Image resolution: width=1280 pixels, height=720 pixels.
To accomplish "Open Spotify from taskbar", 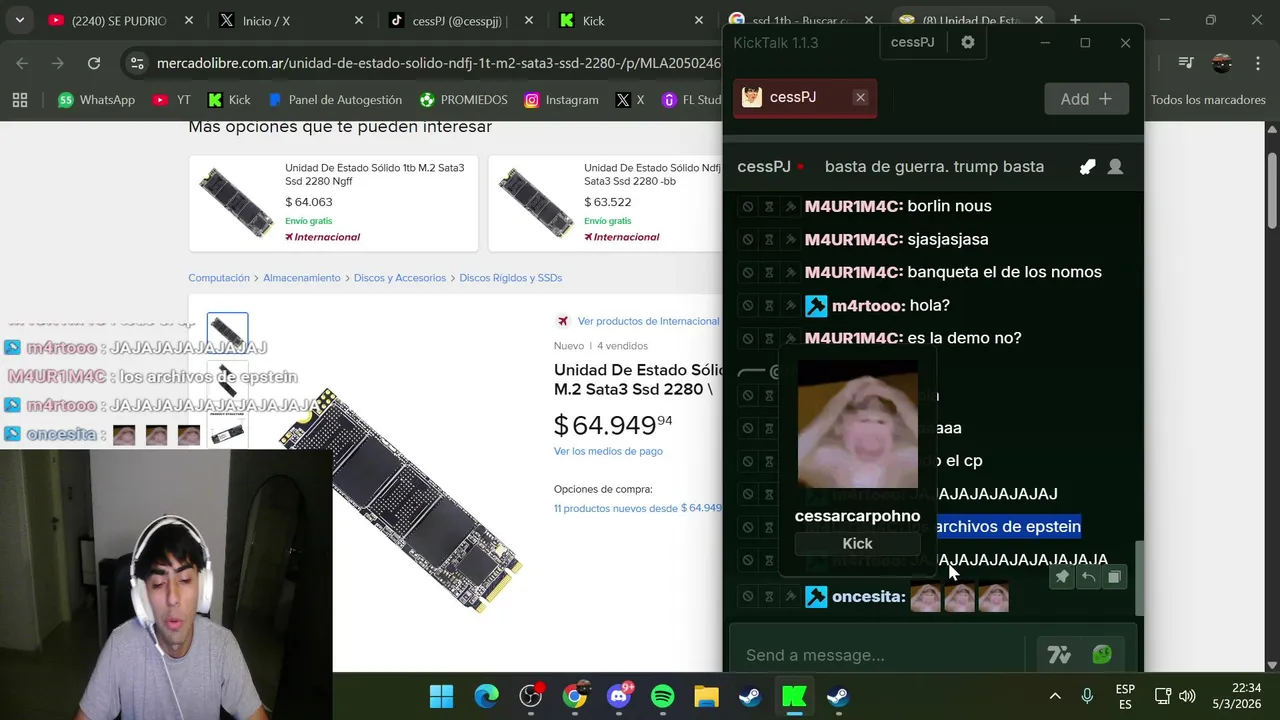I will pyautogui.click(x=663, y=696).
